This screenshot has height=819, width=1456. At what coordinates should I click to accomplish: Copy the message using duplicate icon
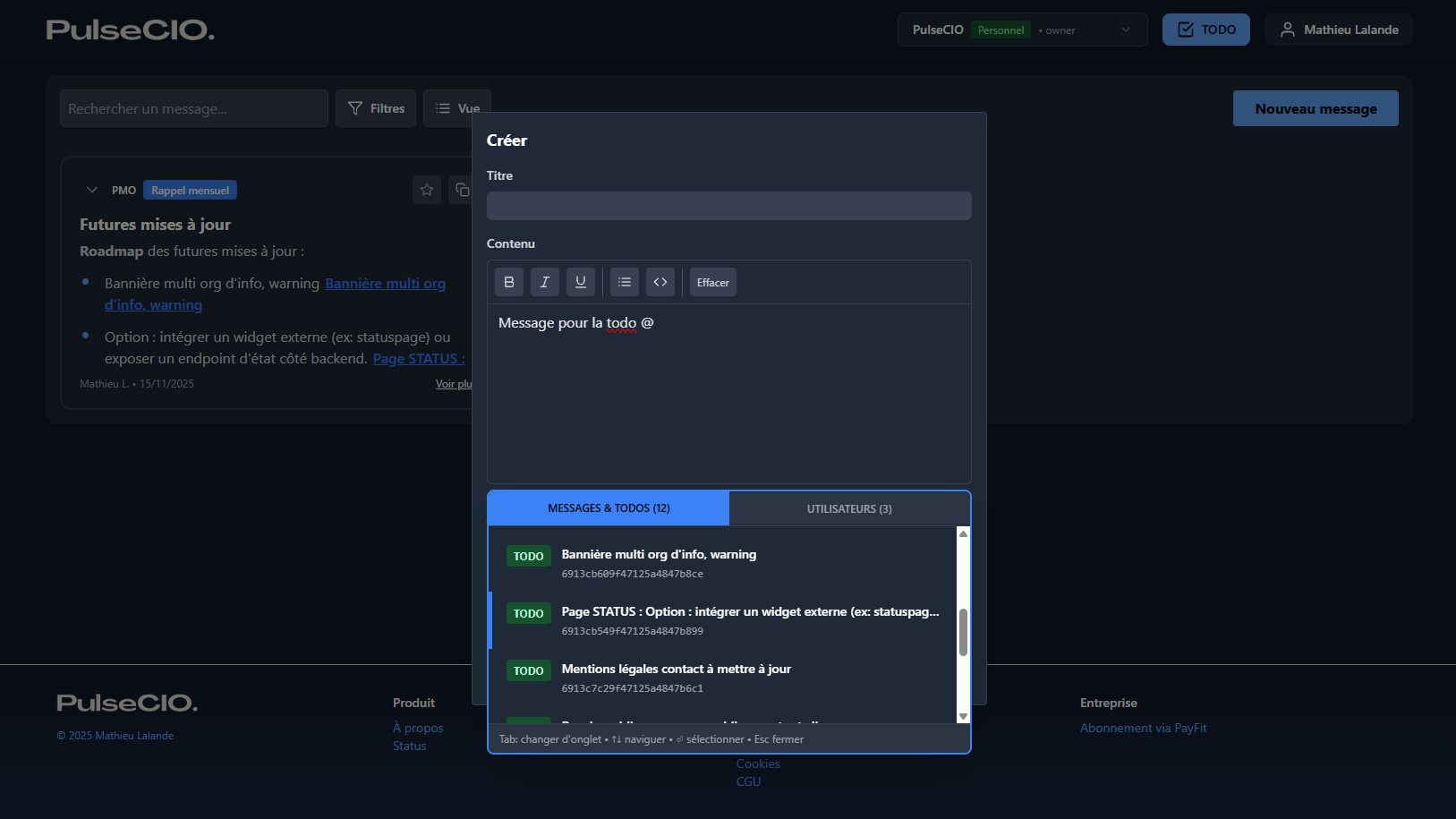pyautogui.click(x=461, y=190)
